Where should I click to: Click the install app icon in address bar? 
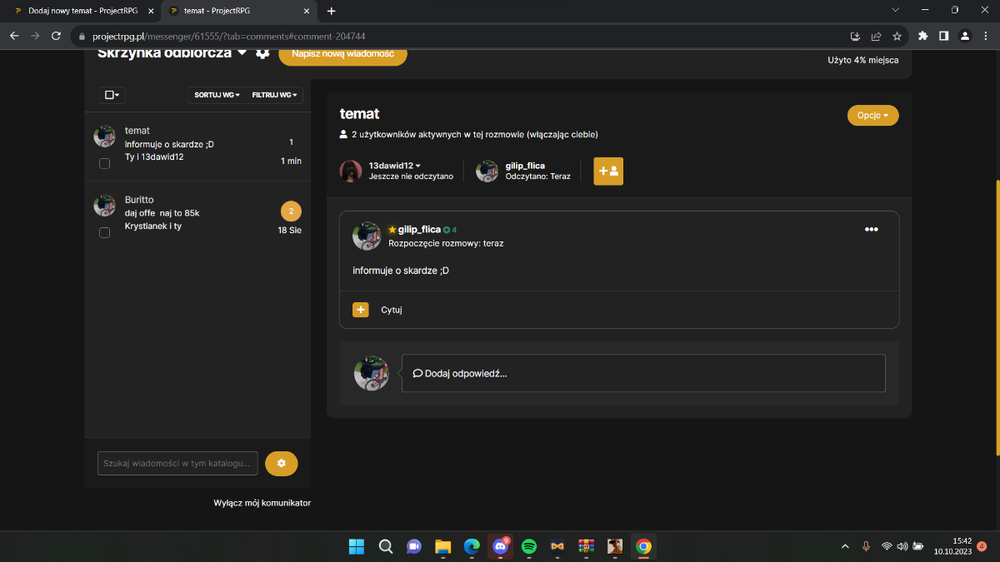(x=855, y=36)
